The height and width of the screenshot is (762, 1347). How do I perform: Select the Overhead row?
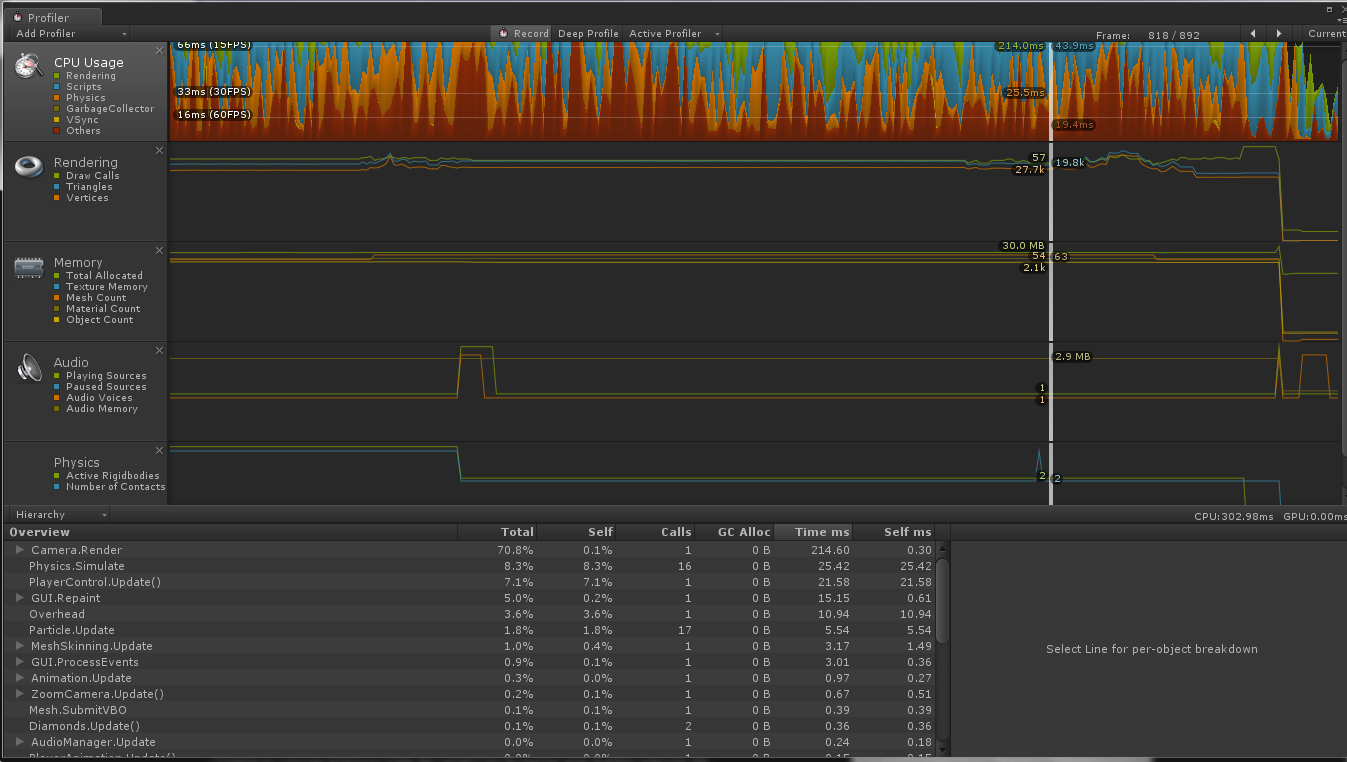pyautogui.click(x=470, y=614)
